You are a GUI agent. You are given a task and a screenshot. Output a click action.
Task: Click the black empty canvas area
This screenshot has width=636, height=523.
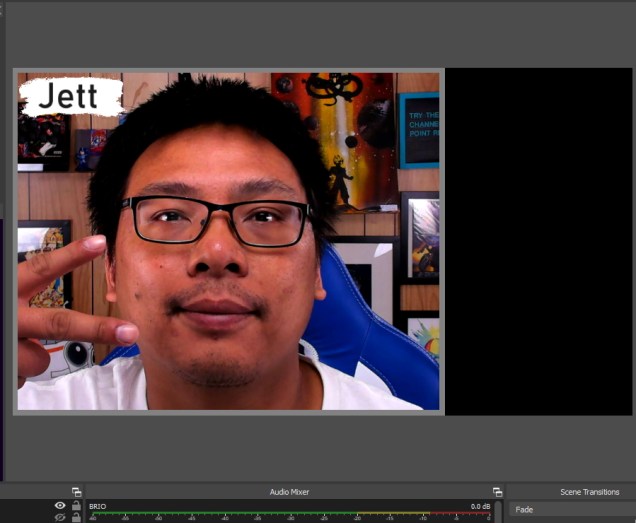click(x=538, y=240)
